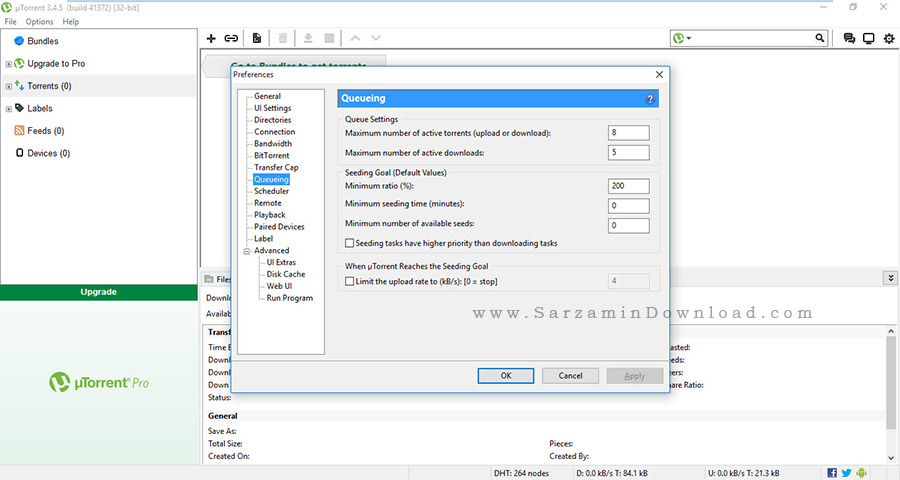Click the minimum seeding time field
The width and height of the screenshot is (900, 480).
click(629, 206)
